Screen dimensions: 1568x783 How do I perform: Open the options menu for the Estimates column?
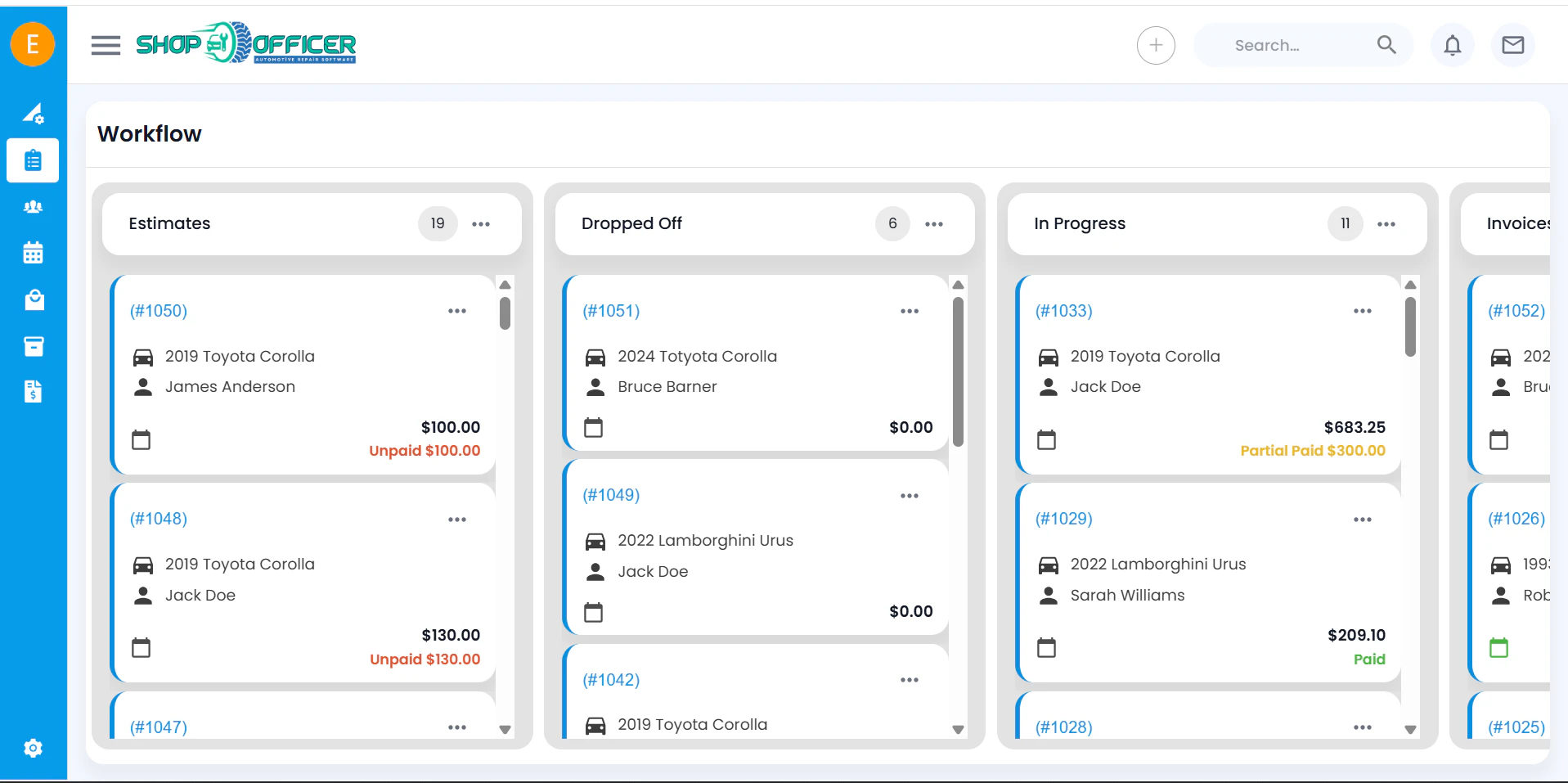(x=481, y=223)
